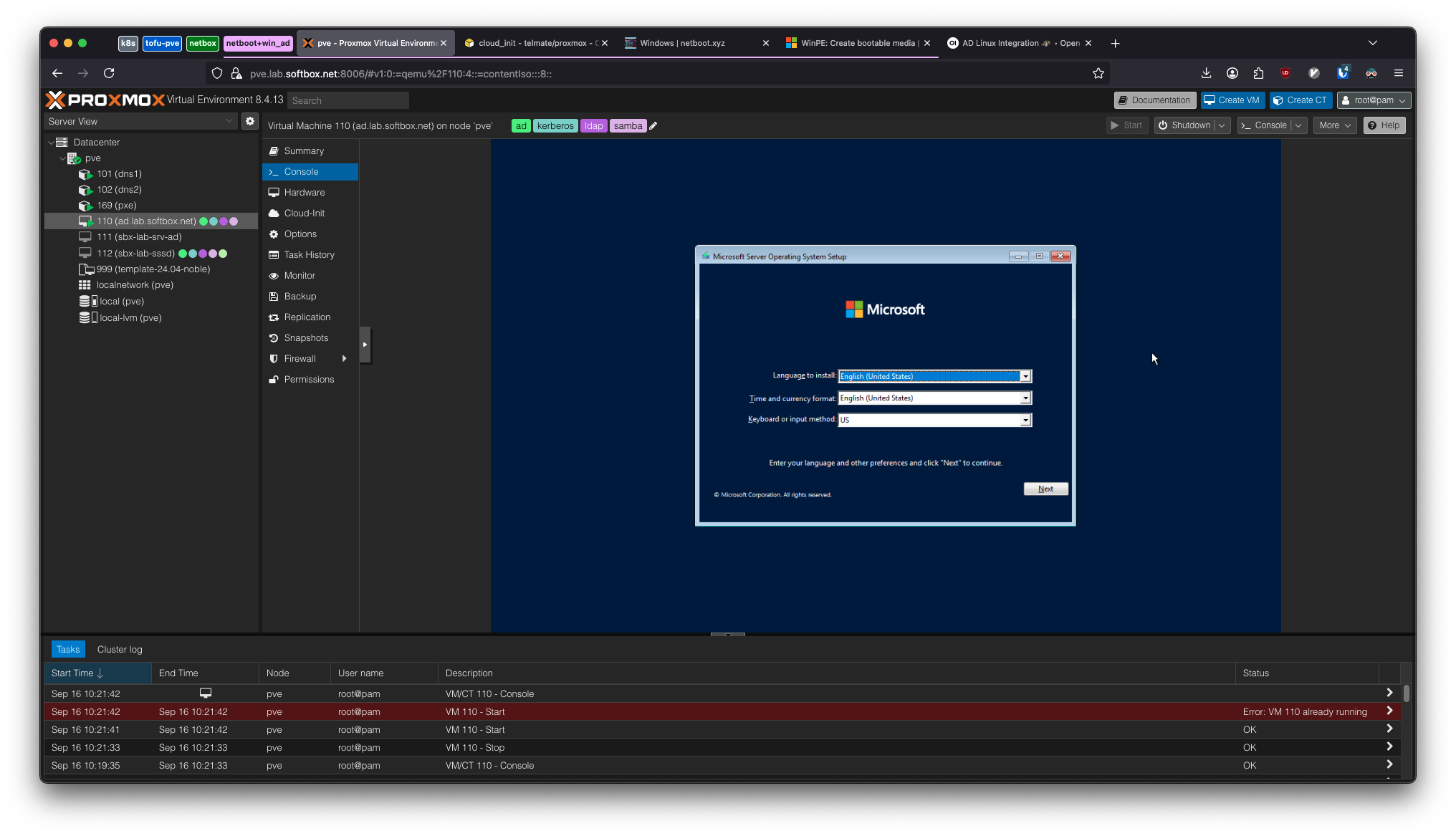Click the pencil icon to edit VM tags
Screen dimensions: 1456x836
653,125
